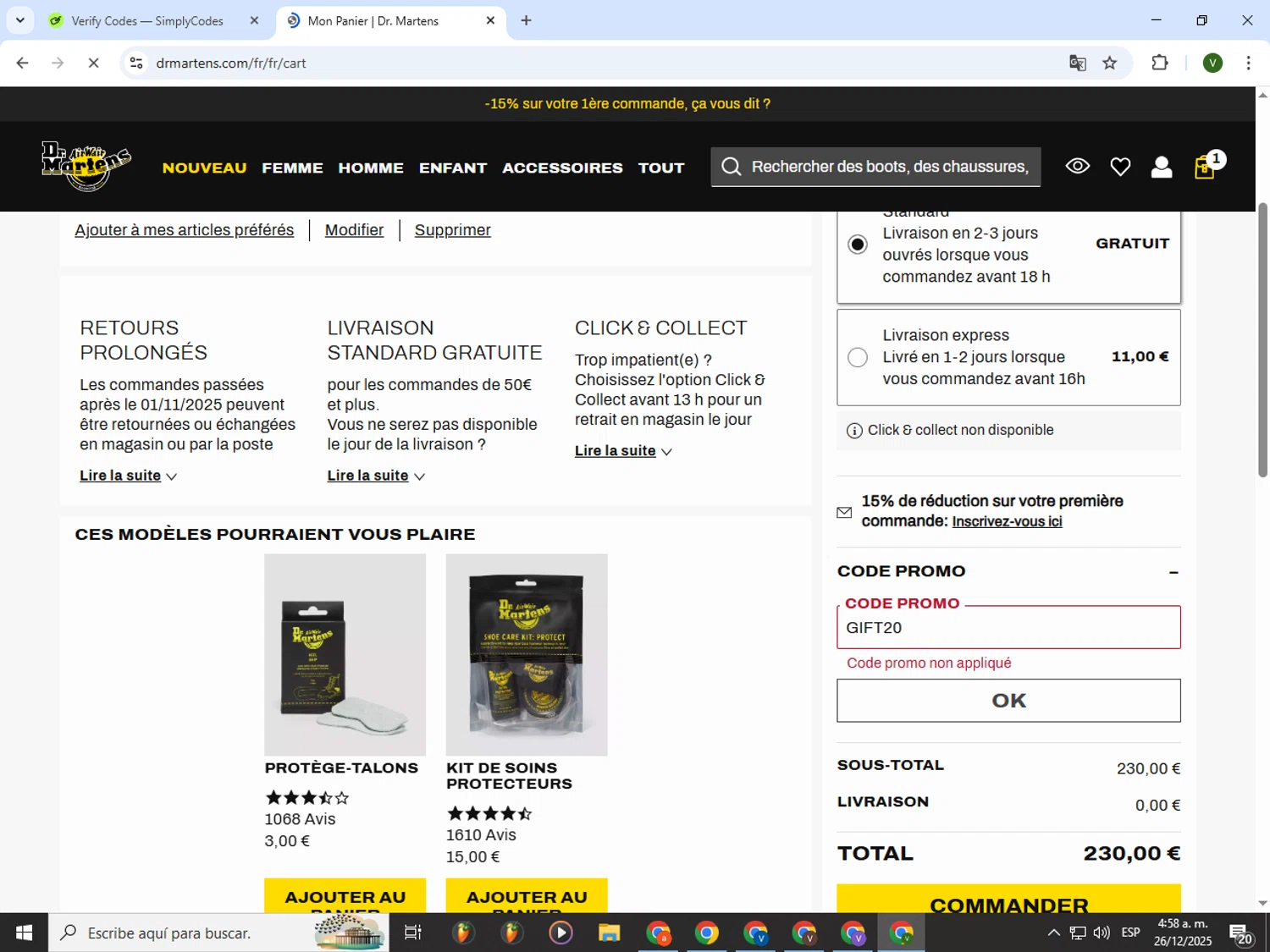Open the wishlist heart icon
The height and width of the screenshot is (952, 1270).
click(x=1120, y=168)
